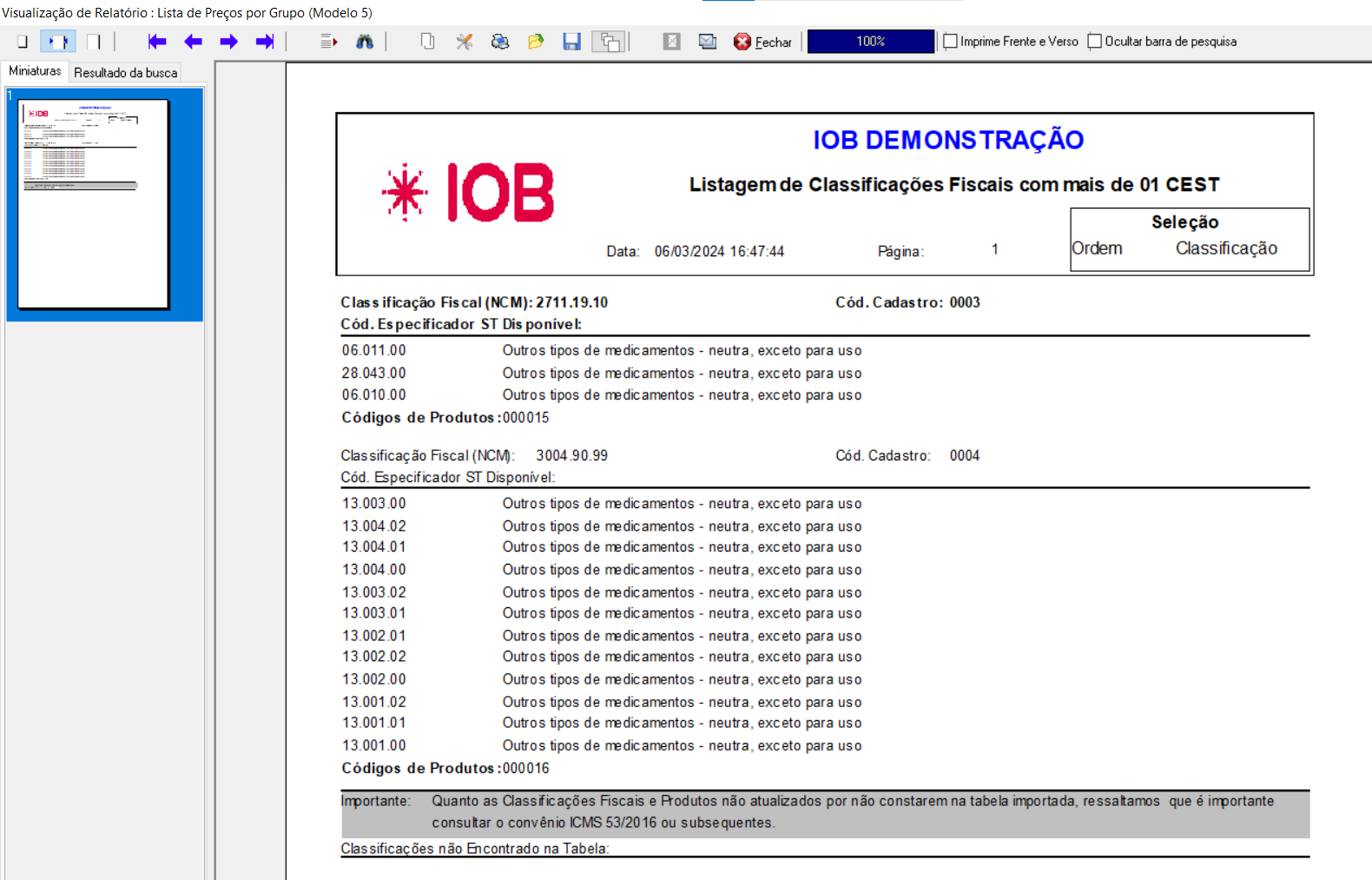Screen dimensions: 1372x880
Task: Save report with the floppy disk icon
Action: (x=571, y=42)
